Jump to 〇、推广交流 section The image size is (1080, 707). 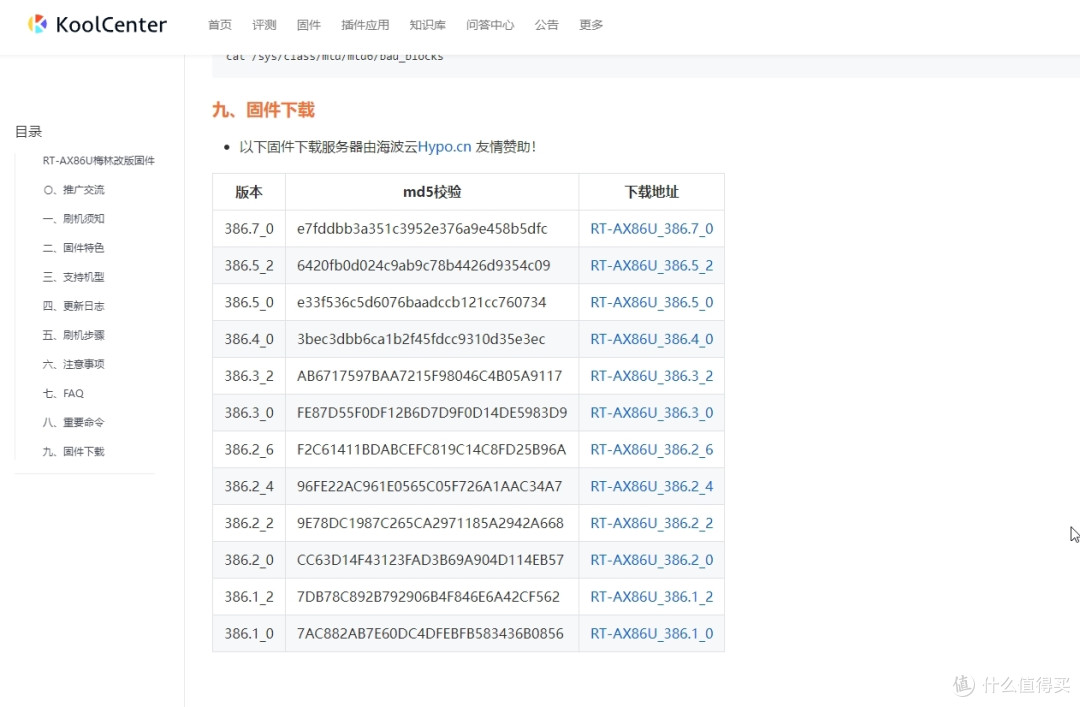[74, 189]
